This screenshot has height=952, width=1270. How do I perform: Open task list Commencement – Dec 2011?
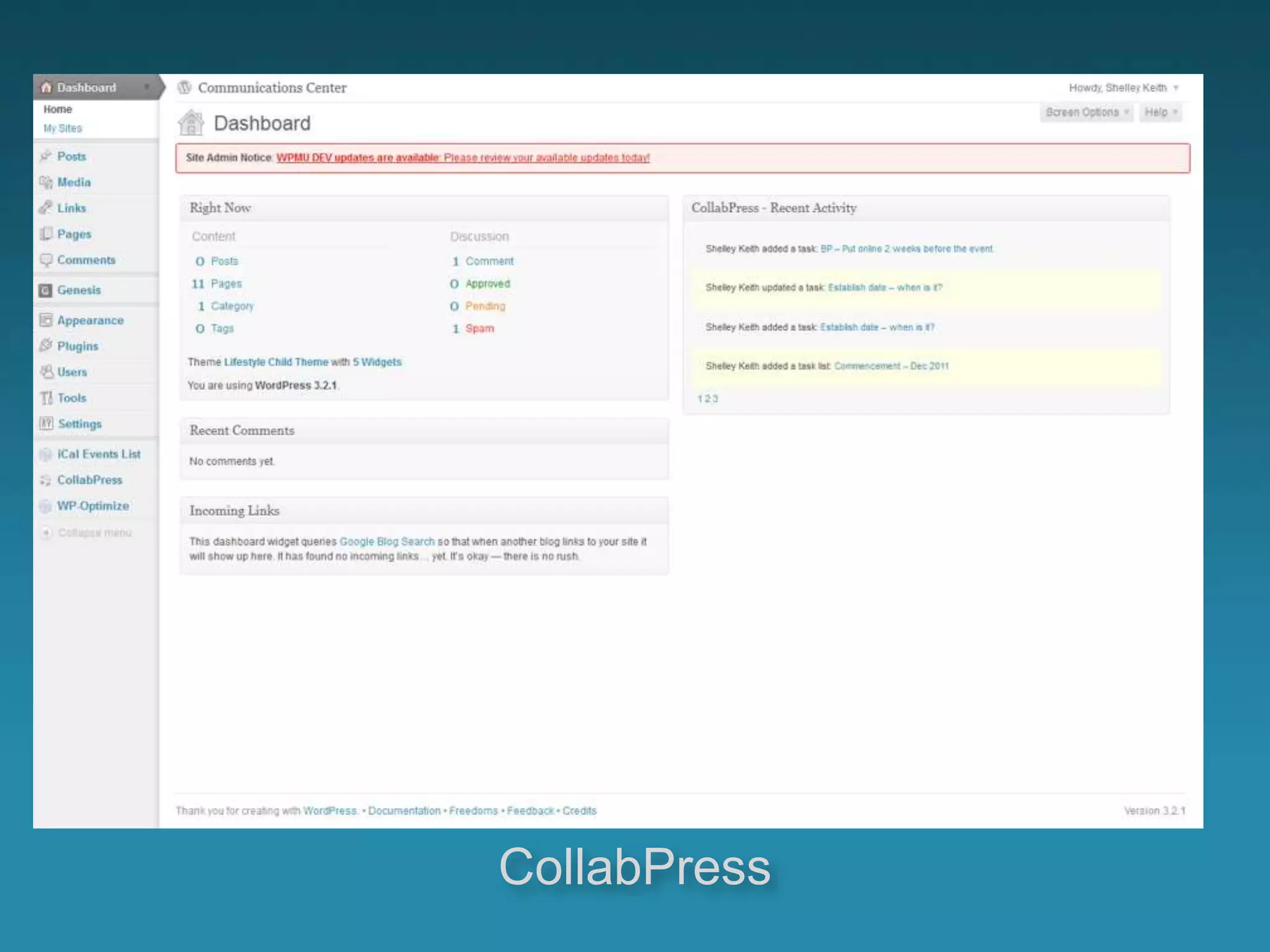coord(891,366)
